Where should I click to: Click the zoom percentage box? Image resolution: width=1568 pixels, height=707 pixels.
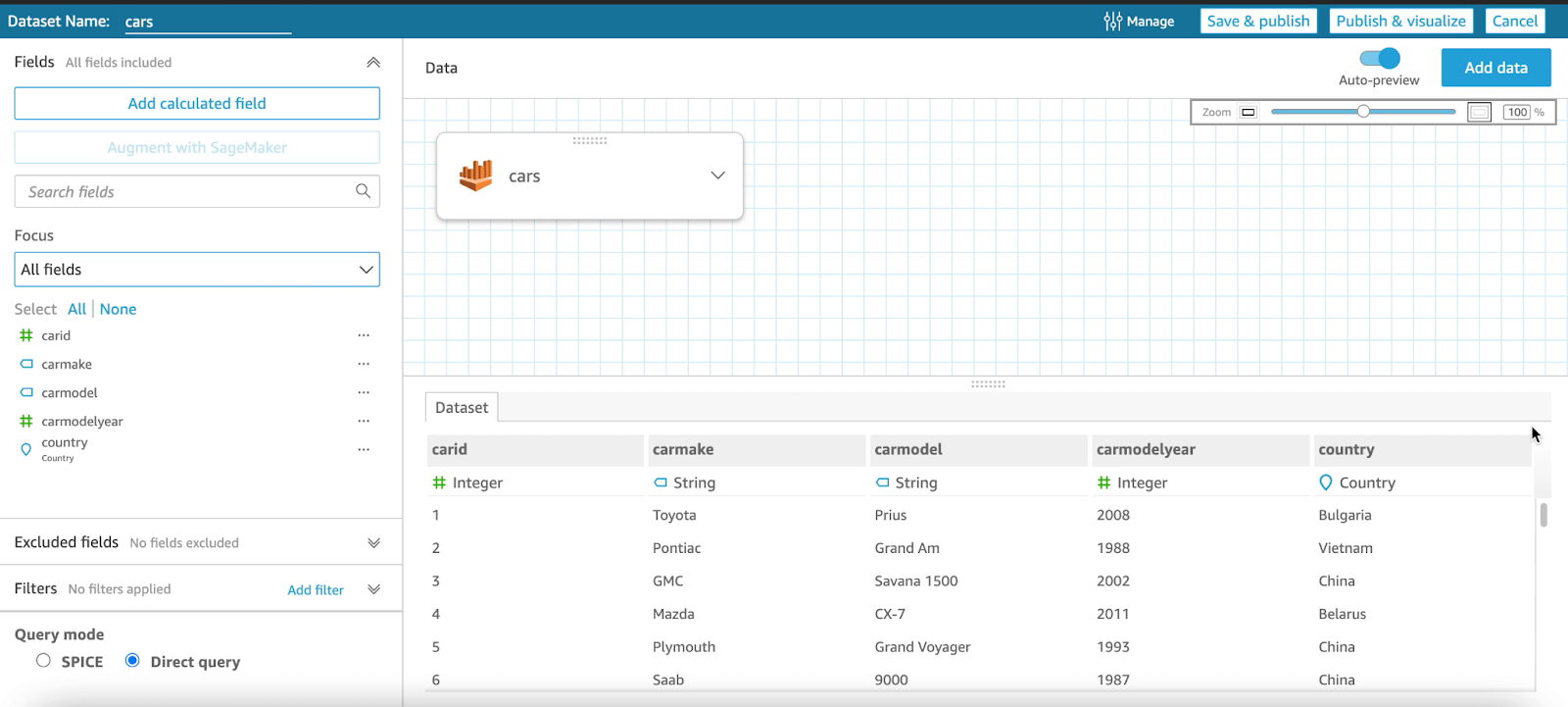[x=1517, y=112]
